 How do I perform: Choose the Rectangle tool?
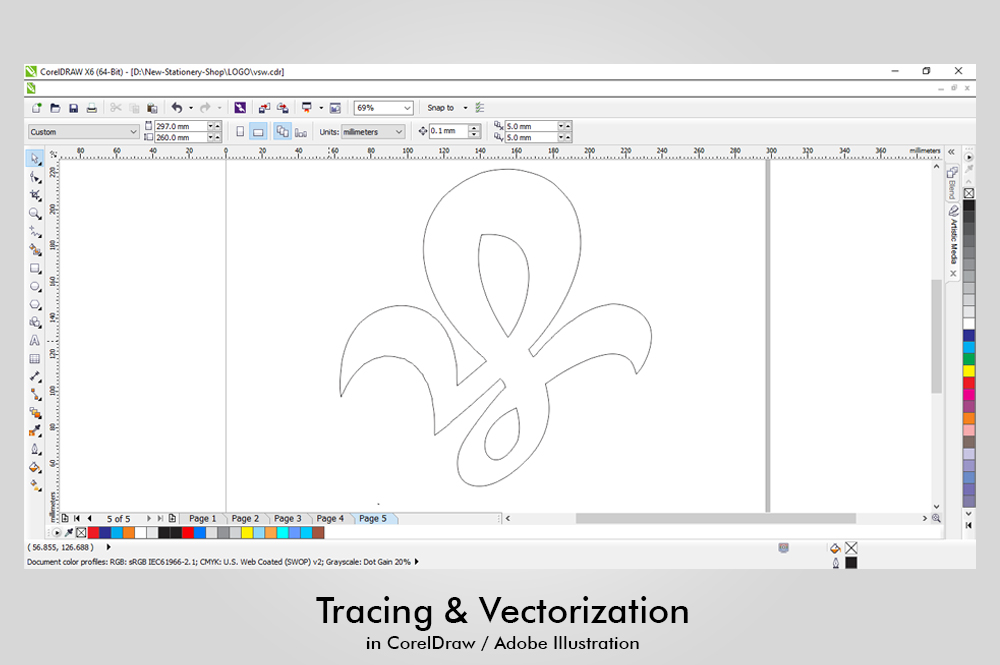point(35,268)
